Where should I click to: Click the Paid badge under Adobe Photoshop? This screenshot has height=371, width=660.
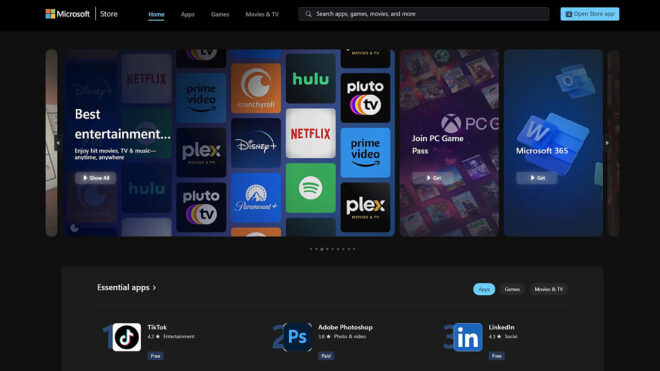pos(326,356)
